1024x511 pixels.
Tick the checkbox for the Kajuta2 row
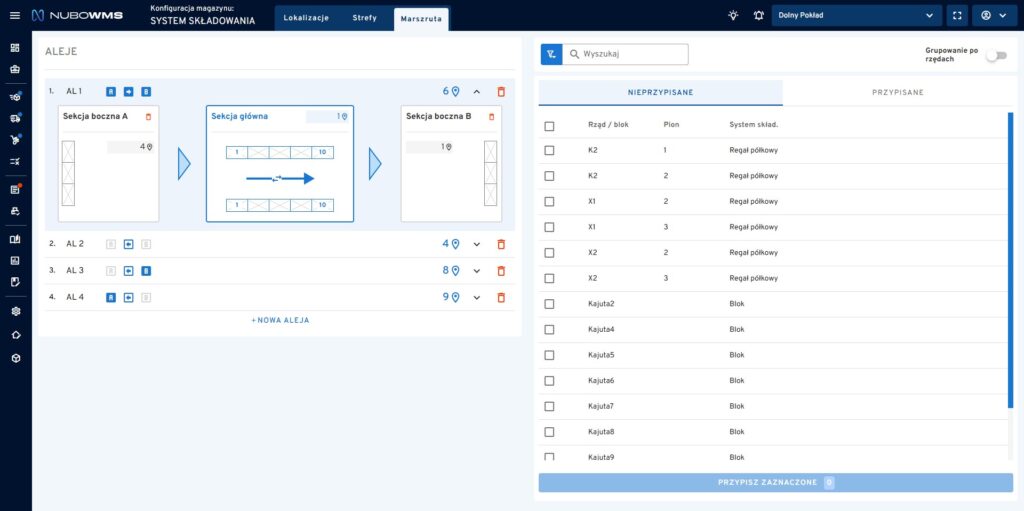[549, 303]
